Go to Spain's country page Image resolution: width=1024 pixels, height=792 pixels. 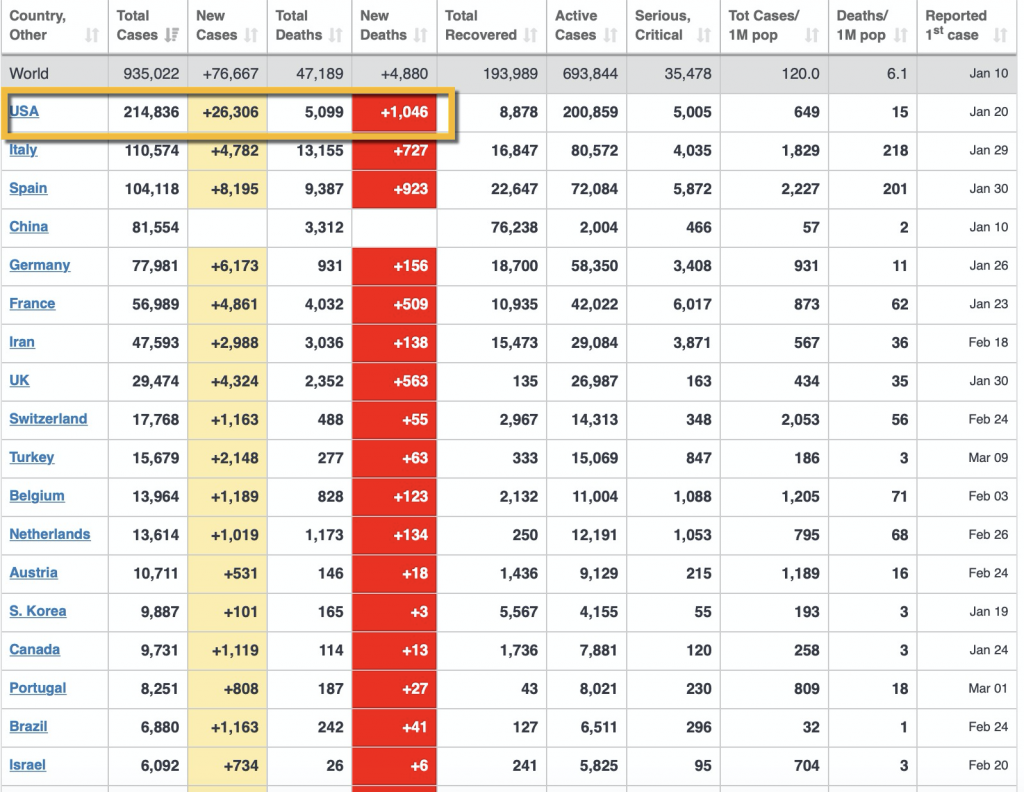pyautogui.click(x=28, y=188)
